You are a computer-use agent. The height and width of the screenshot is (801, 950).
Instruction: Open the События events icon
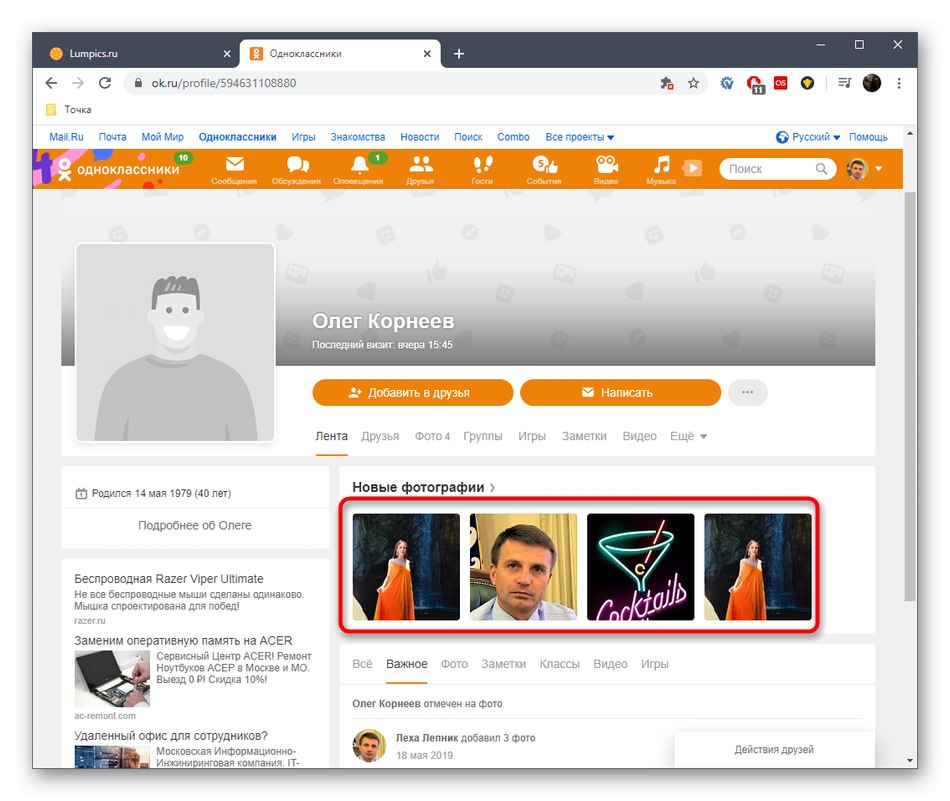(x=543, y=168)
